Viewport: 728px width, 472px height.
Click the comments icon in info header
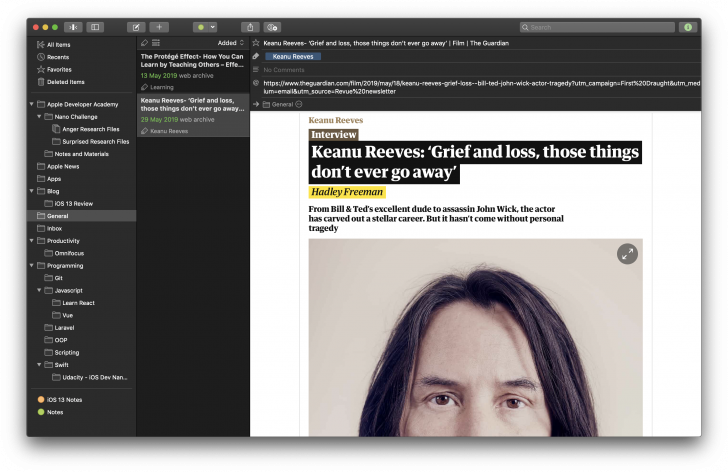click(x=256, y=70)
